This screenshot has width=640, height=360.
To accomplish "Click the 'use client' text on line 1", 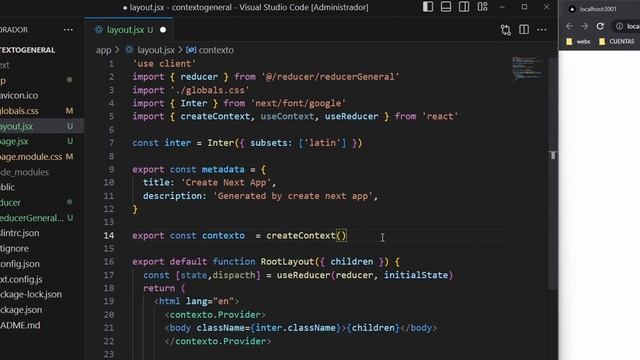I will click(164, 64).
